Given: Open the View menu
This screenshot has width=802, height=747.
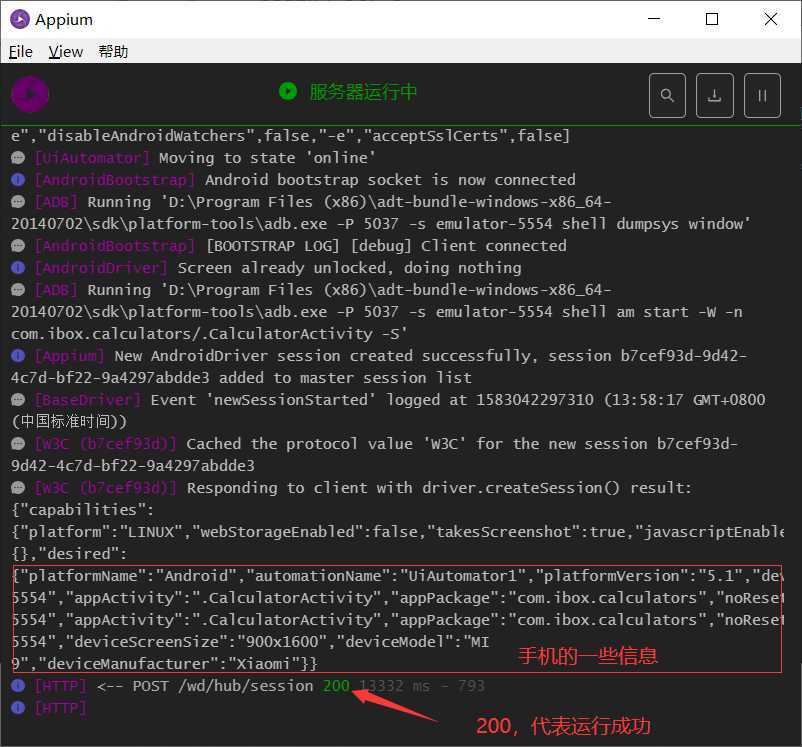Looking at the screenshot, I should [65, 52].
